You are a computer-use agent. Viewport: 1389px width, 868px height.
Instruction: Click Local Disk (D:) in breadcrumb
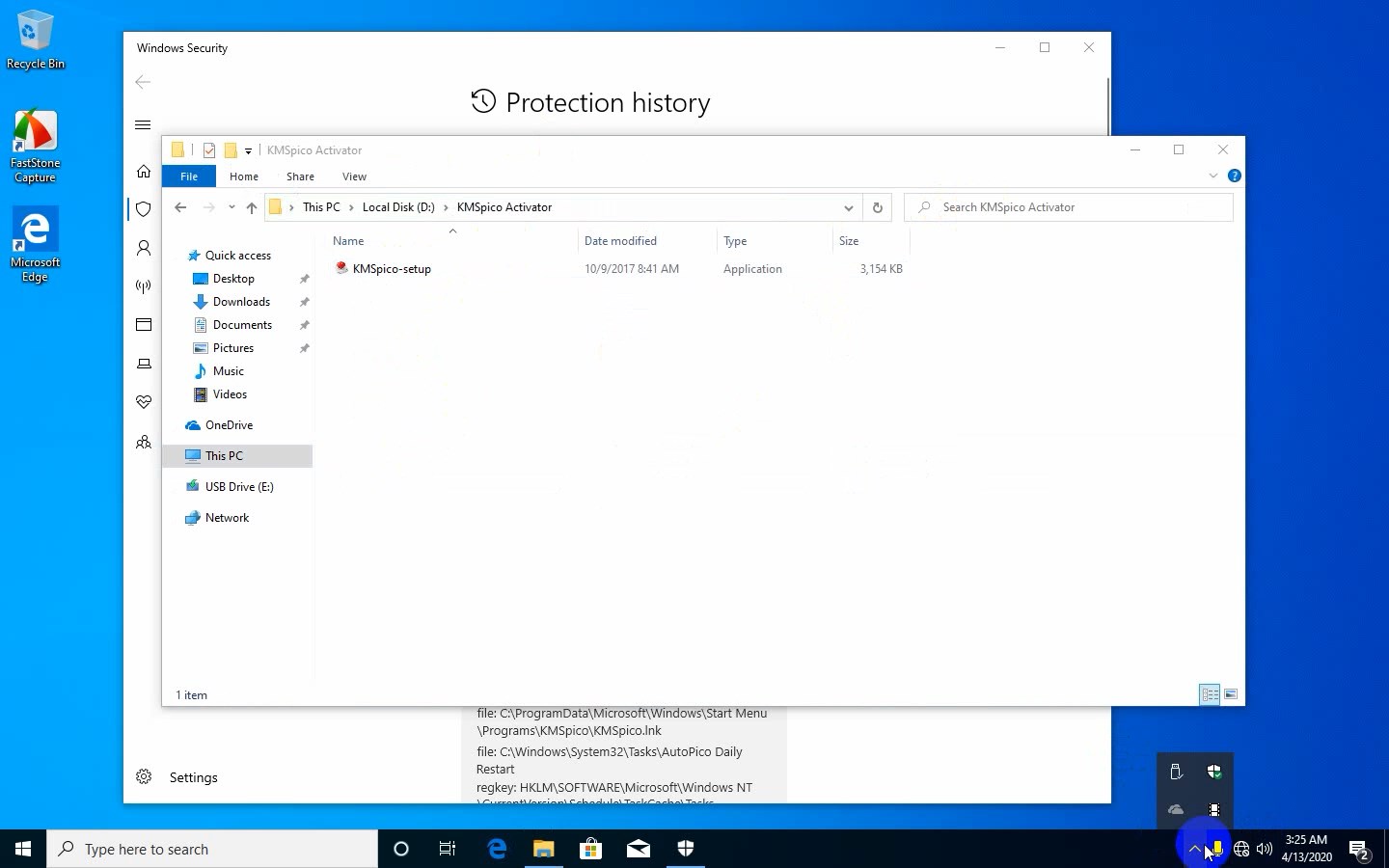tap(398, 207)
